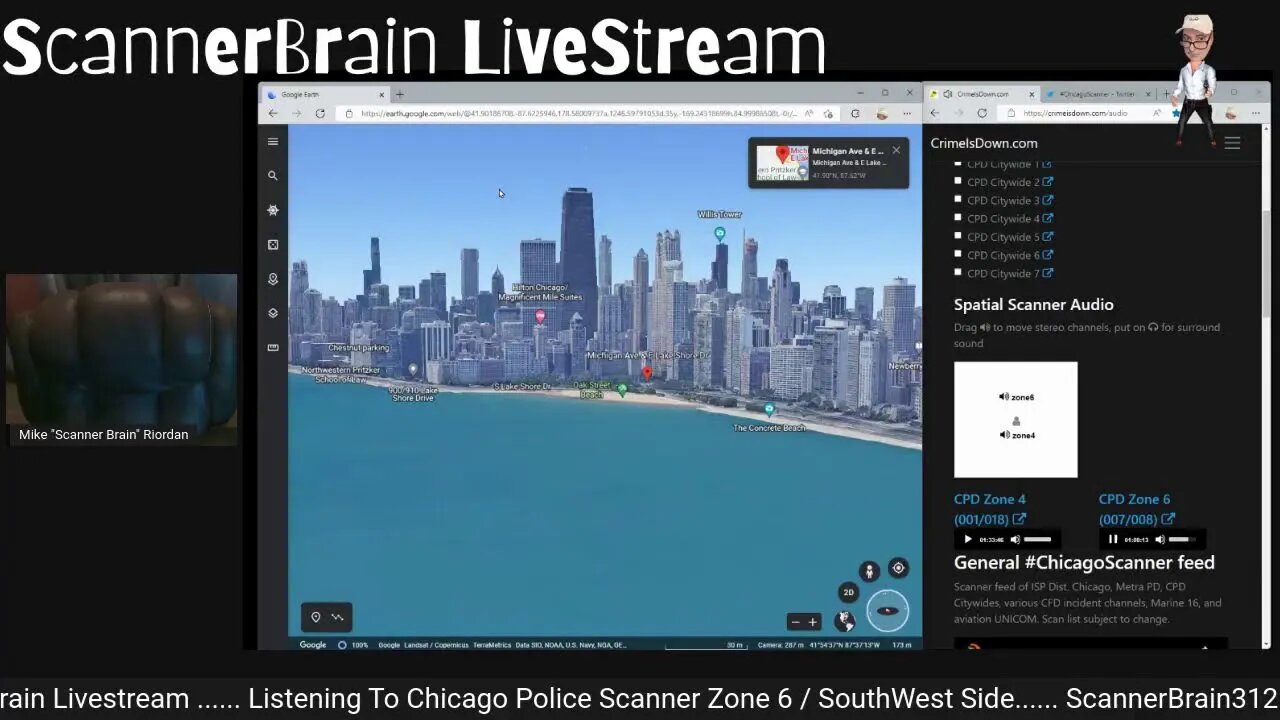
Task: Open the CPD Citywide 2 external link icon
Action: point(1048,182)
